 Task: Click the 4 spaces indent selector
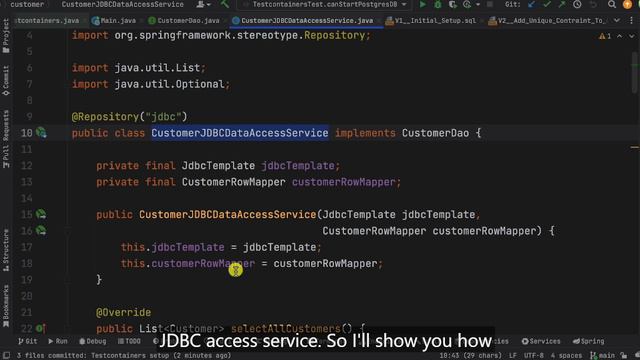point(566,356)
